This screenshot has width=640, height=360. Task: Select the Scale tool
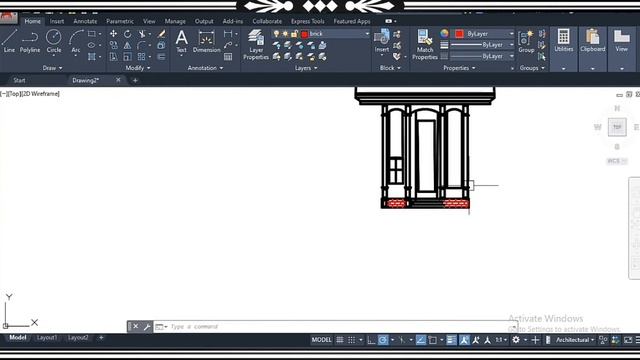pos(128,57)
